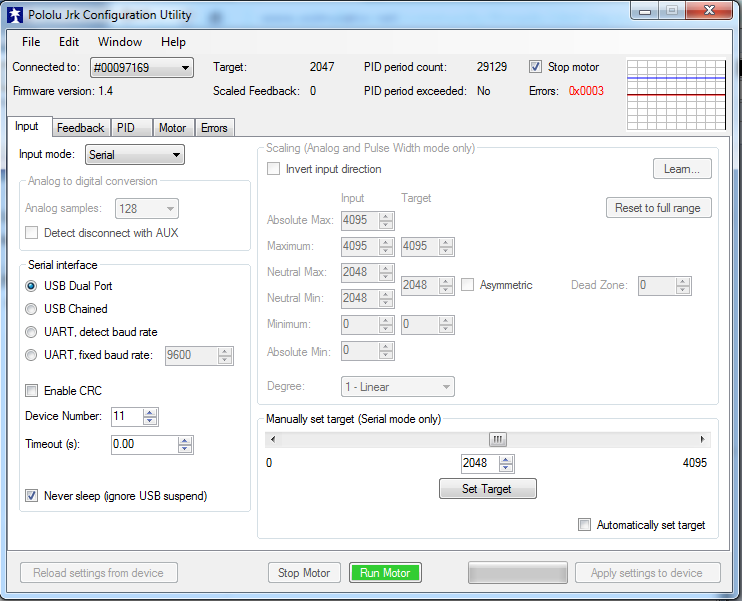
Task: Click the Set Target button
Action: pyautogui.click(x=487, y=489)
